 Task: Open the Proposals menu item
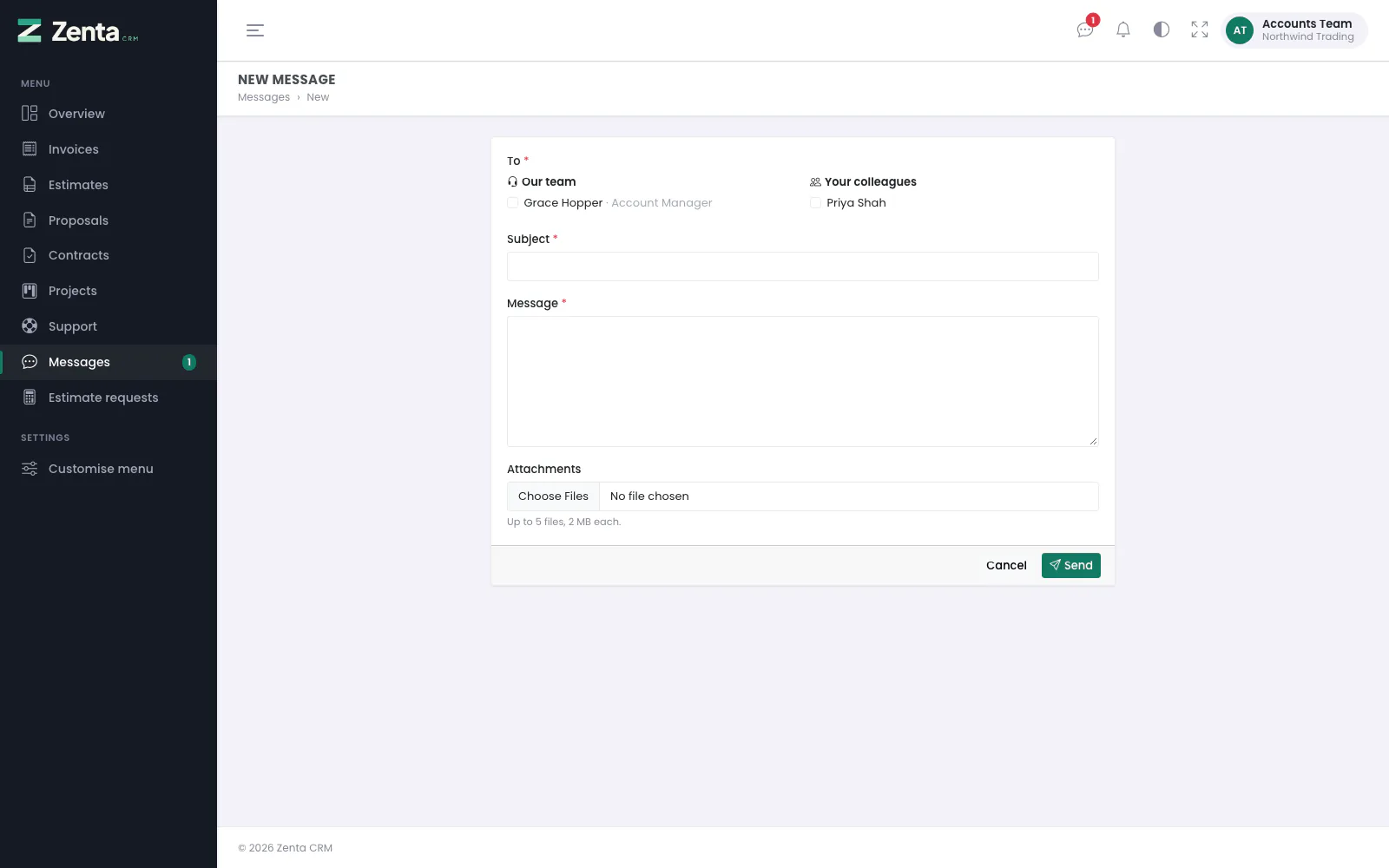point(109,220)
